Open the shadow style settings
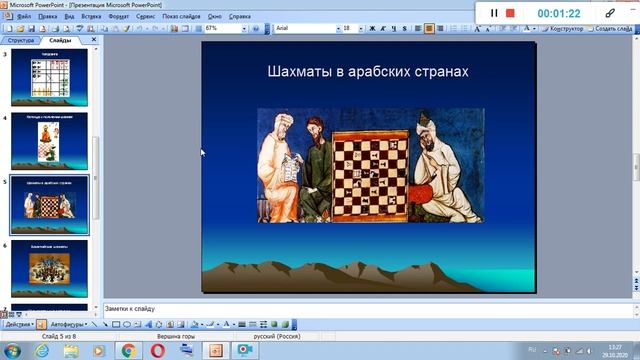640x360 pixels. tap(274, 324)
